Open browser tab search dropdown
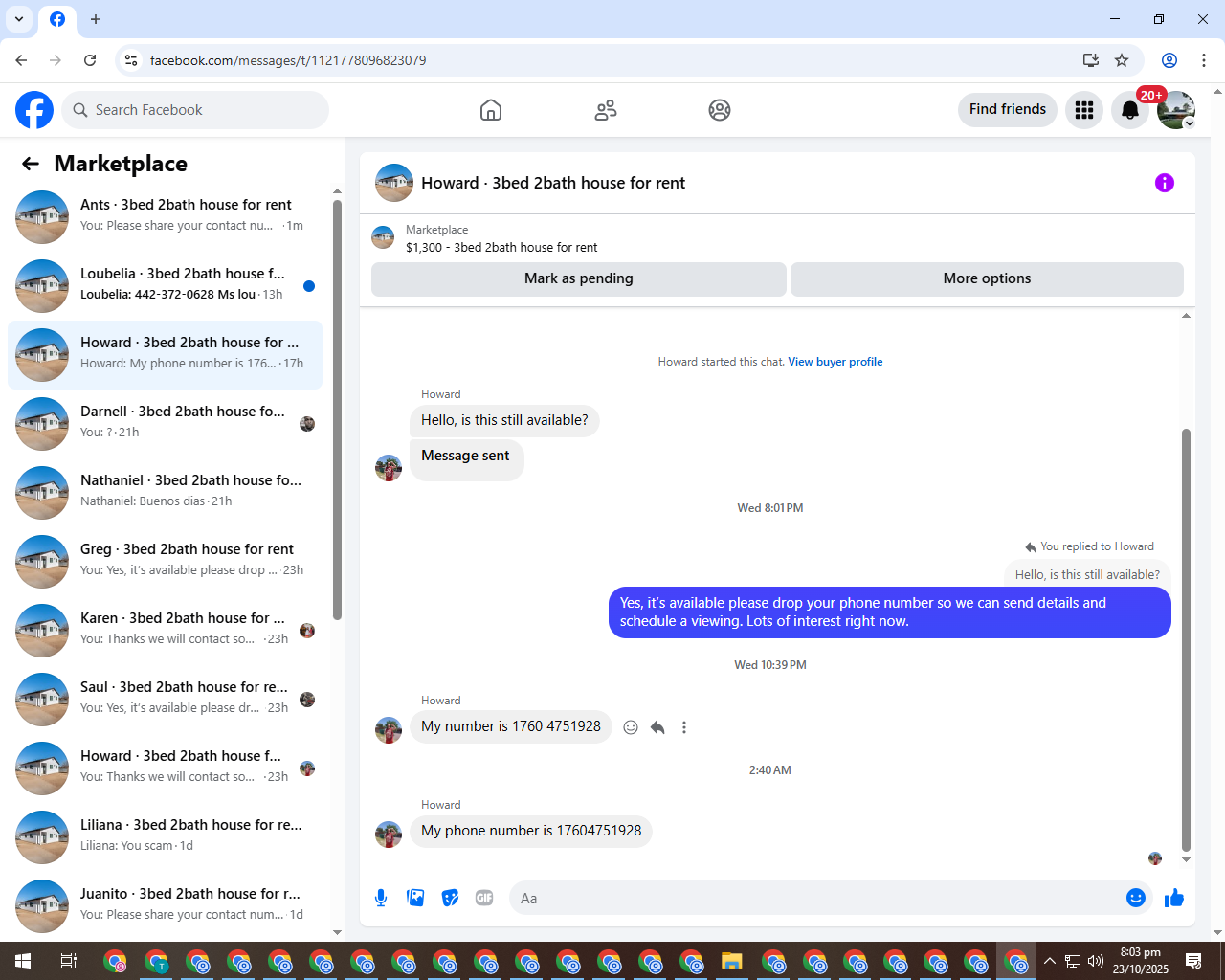This screenshot has height=980, width=1225. (x=19, y=19)
